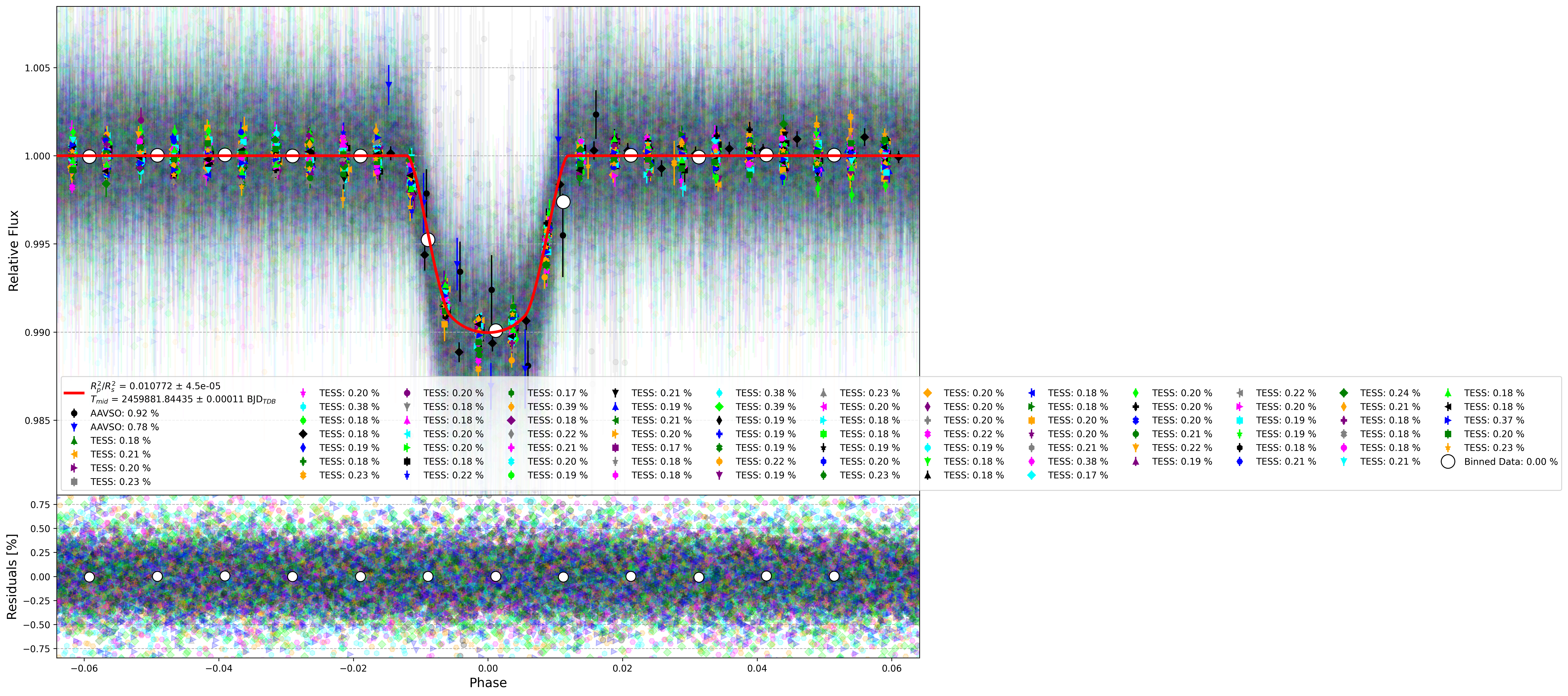Click the blue triangle marker beside AAVSO: 0.78 %

coord(74,427)
